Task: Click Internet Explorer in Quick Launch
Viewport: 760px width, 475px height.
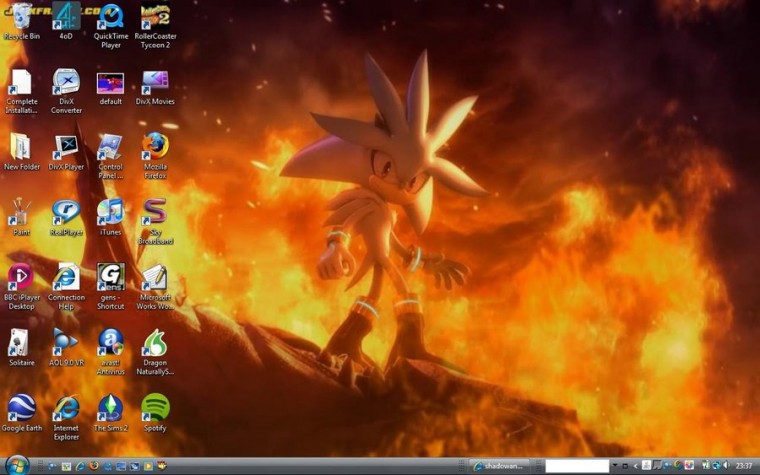Action: click(x=80, y=466)
